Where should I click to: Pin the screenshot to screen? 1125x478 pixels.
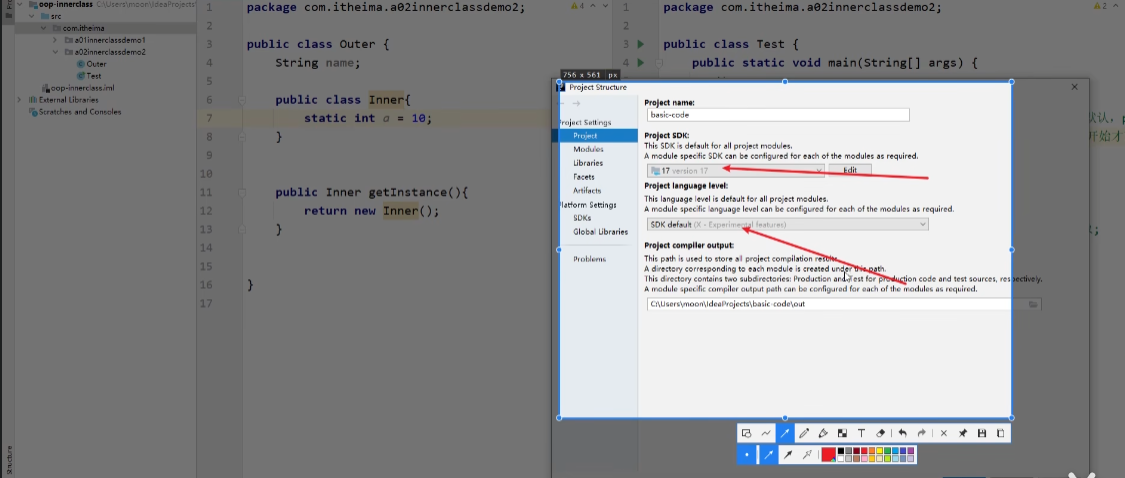(x=963, y=433)
